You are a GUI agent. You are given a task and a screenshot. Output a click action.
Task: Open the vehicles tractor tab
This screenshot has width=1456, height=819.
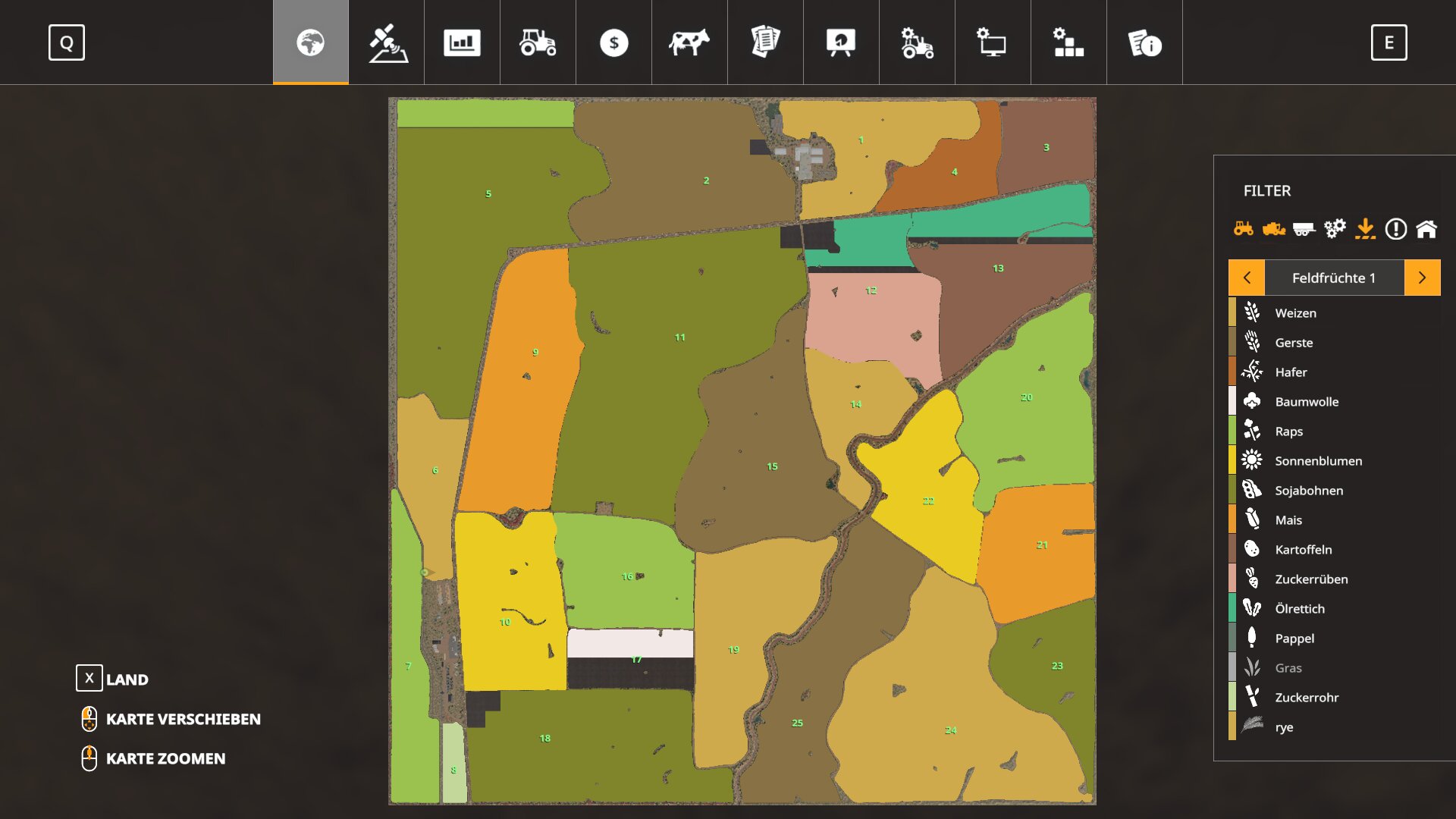pos(538,42)
